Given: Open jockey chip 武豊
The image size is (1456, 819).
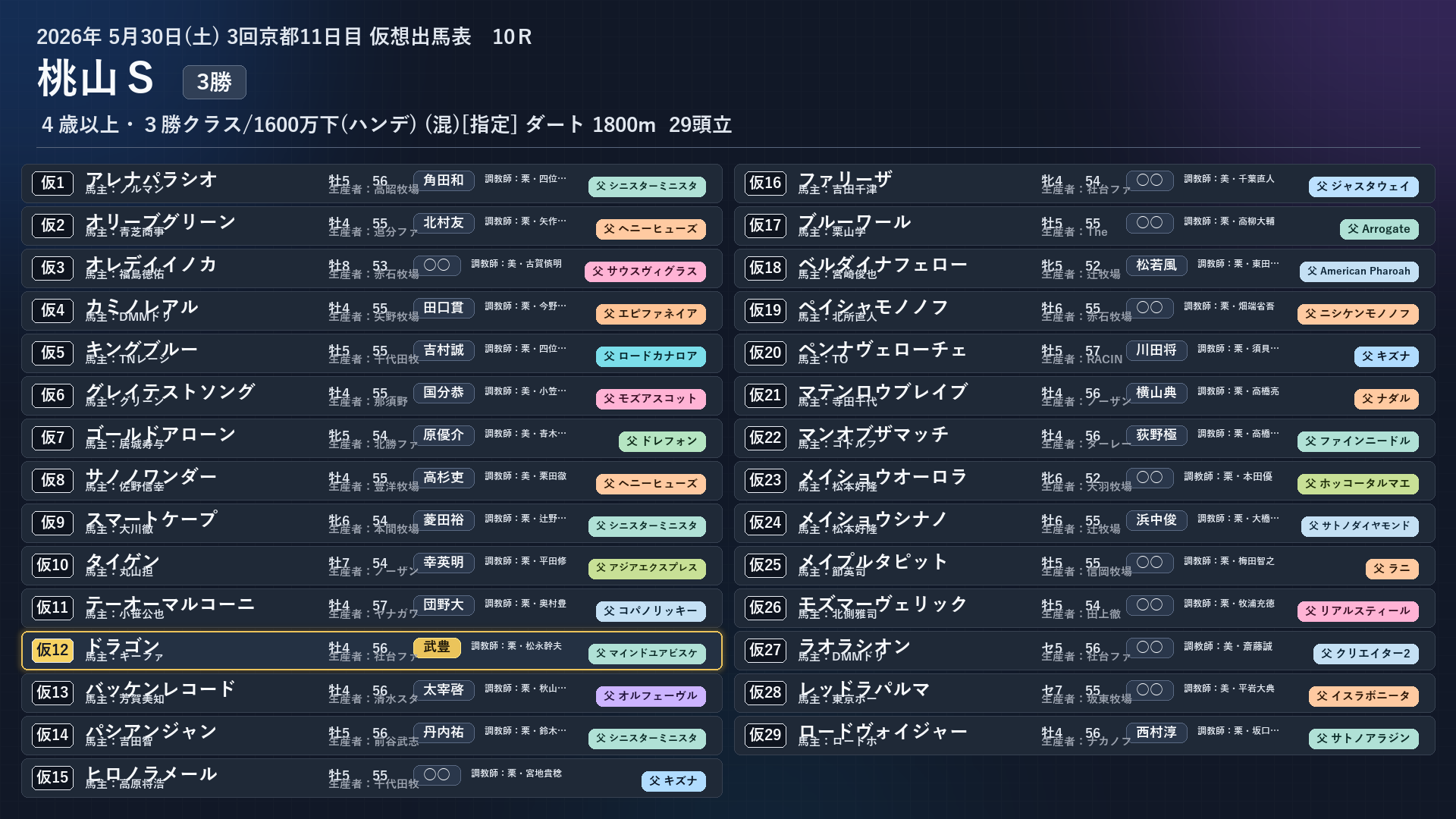Looking at the screenshot, I should click(x=437, y=648).
